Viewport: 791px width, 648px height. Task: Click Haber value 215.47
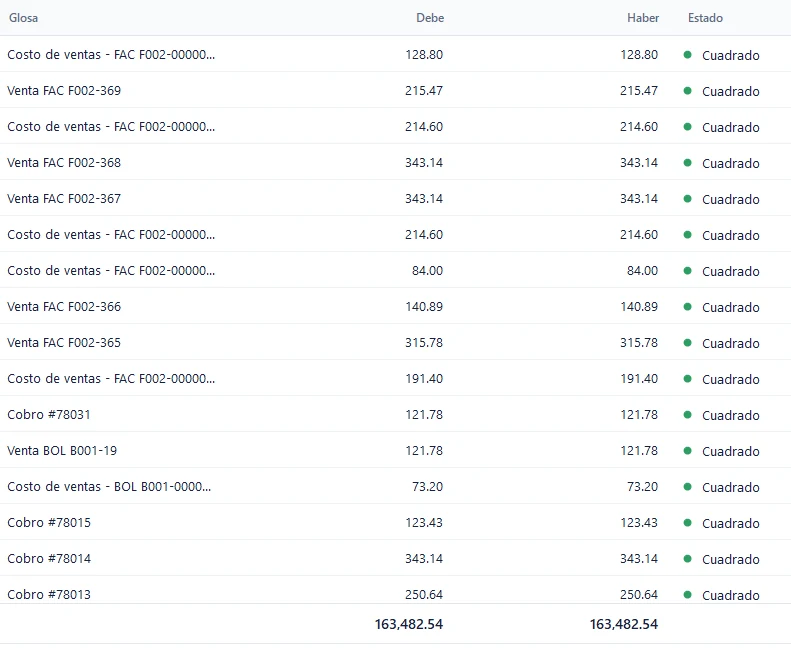point(639,91)
